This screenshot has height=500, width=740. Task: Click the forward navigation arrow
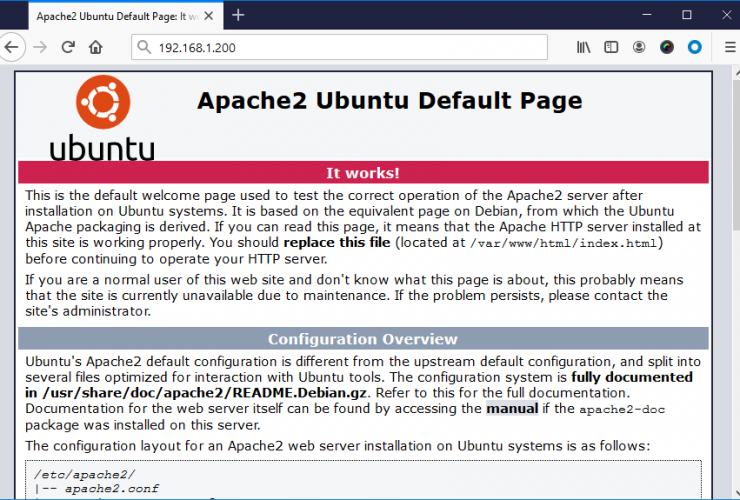[40, 47]
